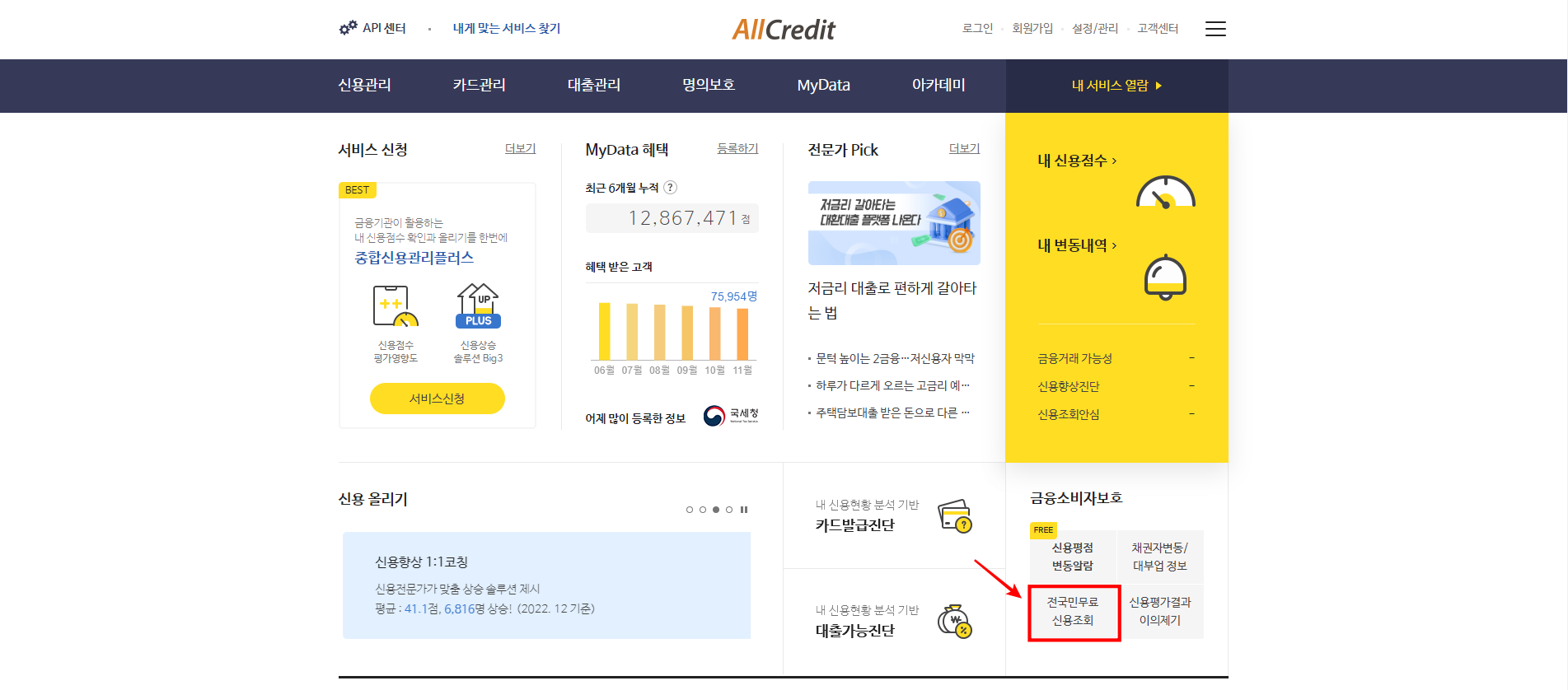Open article 하루가 다르게 오르는 고금리

pos(892,385)
